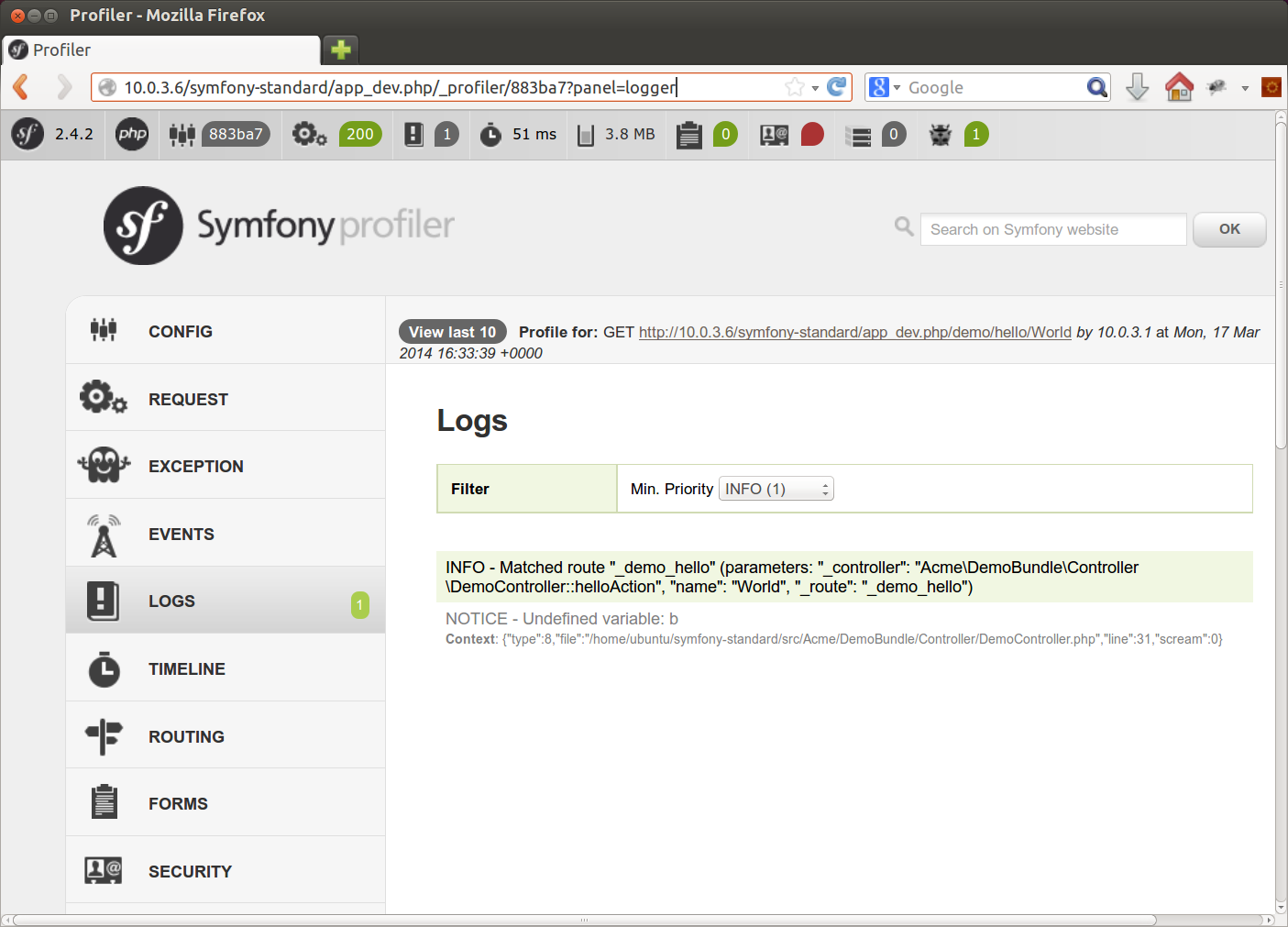Click Google search magnifier icon in search bar

click(1096, 87)
